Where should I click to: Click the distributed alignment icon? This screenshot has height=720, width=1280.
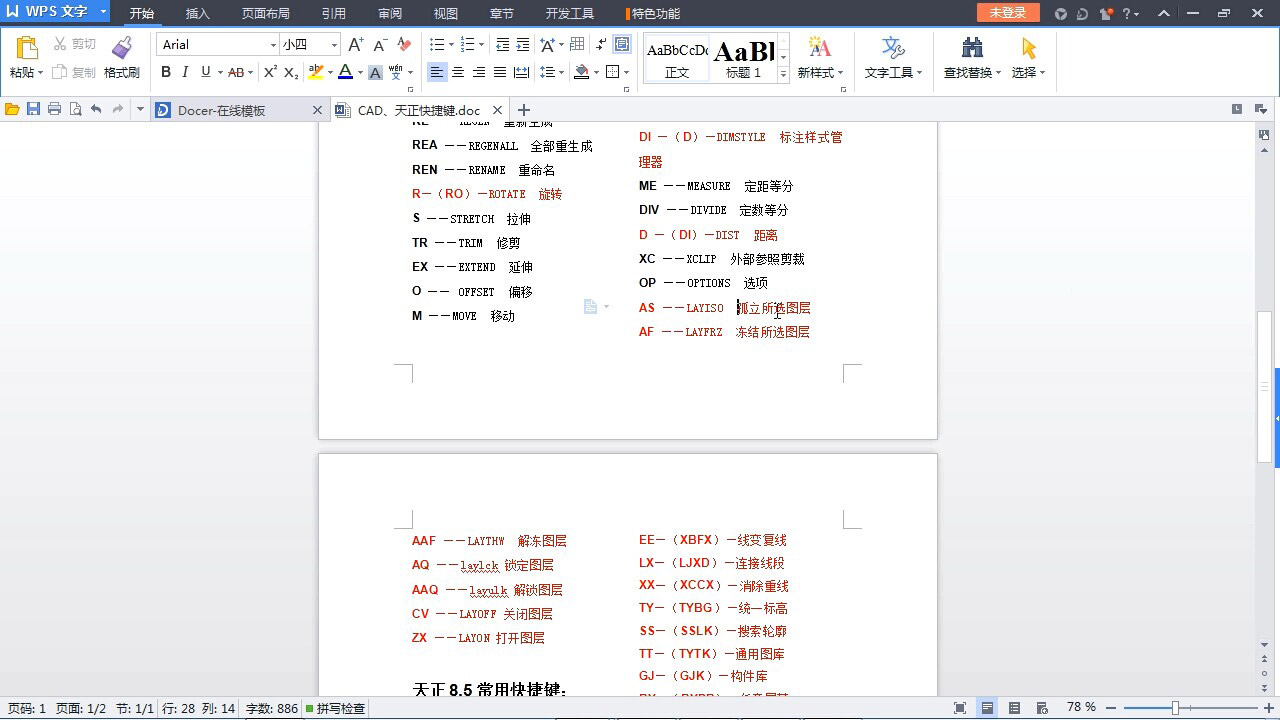[x=521, y=72]
